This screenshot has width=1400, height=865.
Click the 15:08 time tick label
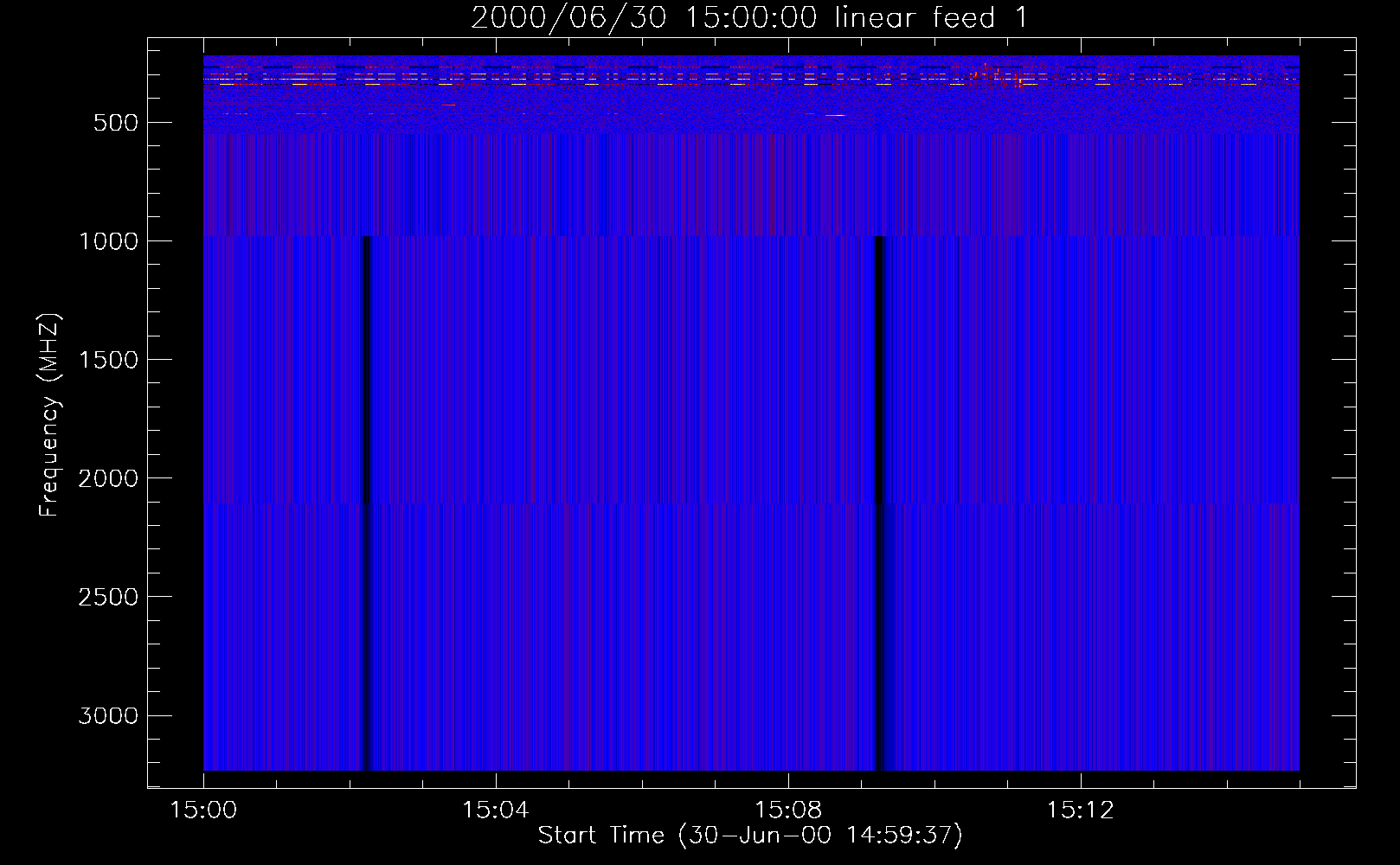point(787,811)
